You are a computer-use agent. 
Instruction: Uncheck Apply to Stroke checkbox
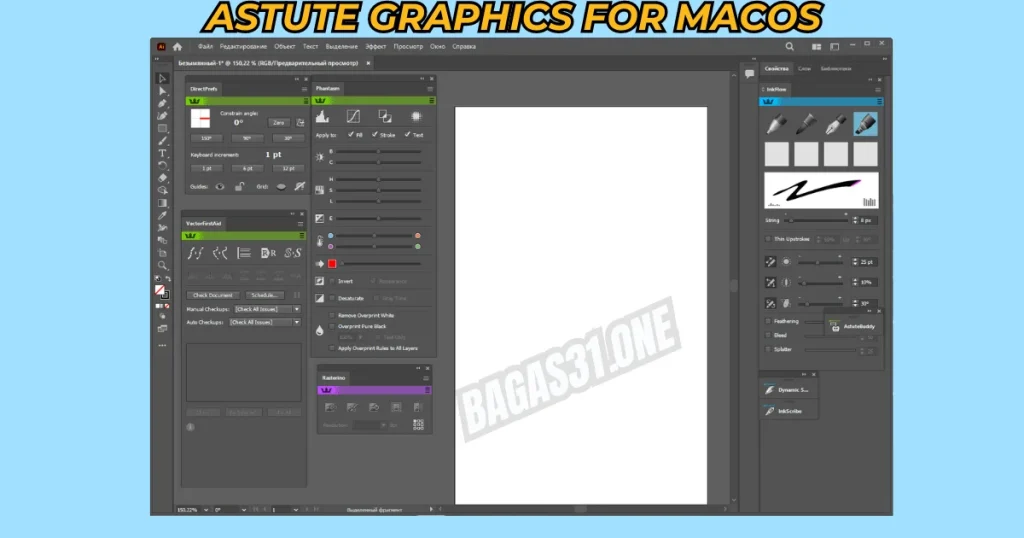375,134
